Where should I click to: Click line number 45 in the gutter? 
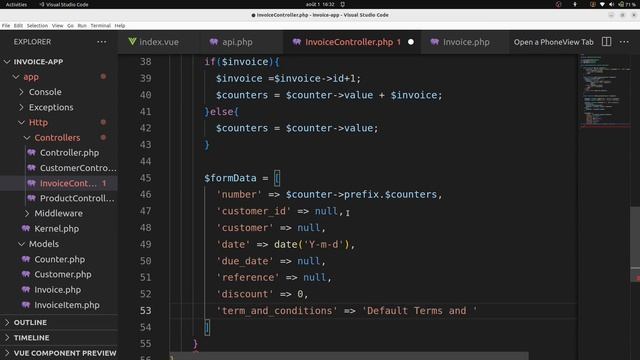(145, 178)
